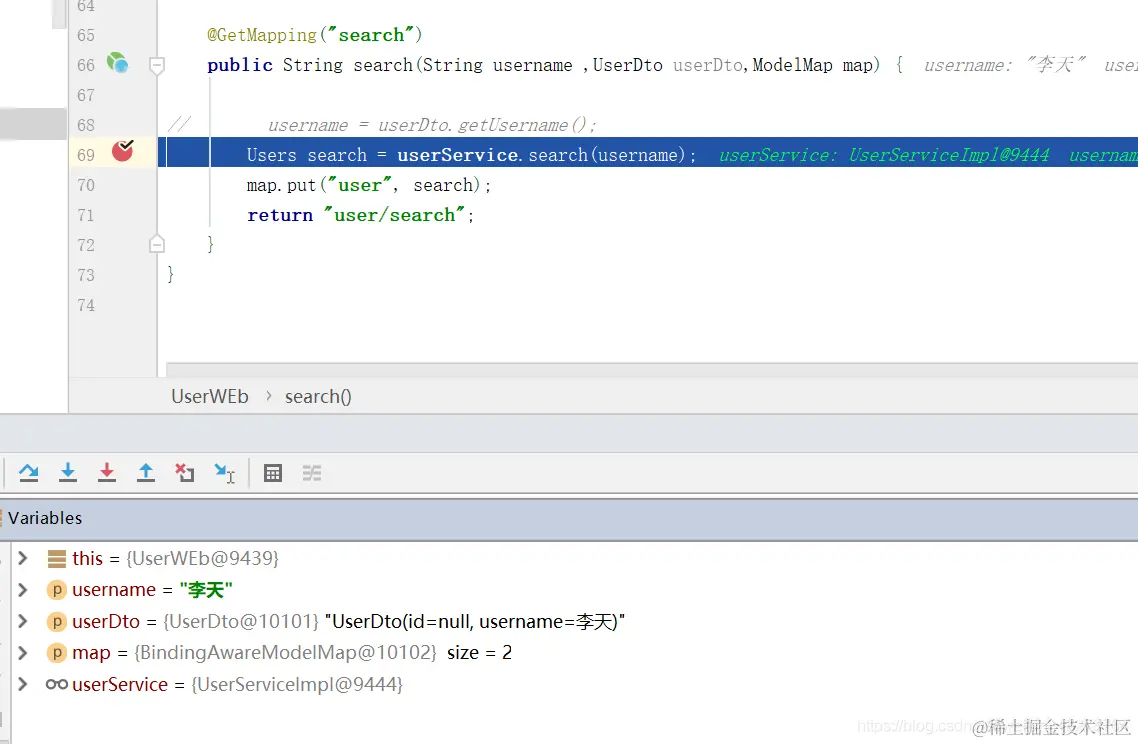The image size is (1138, 744).
Task: Collapse the search method fold marker on line 66
Action: (x=157, y=65)
